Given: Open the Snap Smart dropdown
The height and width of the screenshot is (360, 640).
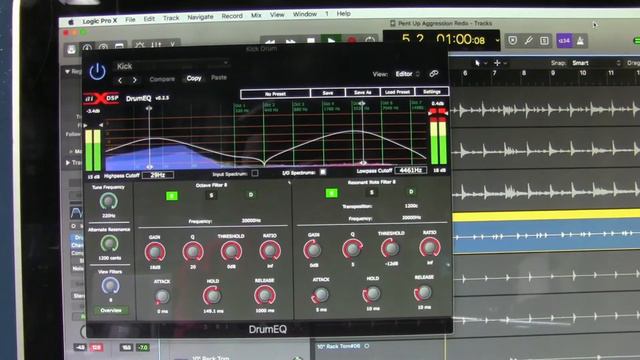Looking at the screenshot, I should tap(596, 63).
